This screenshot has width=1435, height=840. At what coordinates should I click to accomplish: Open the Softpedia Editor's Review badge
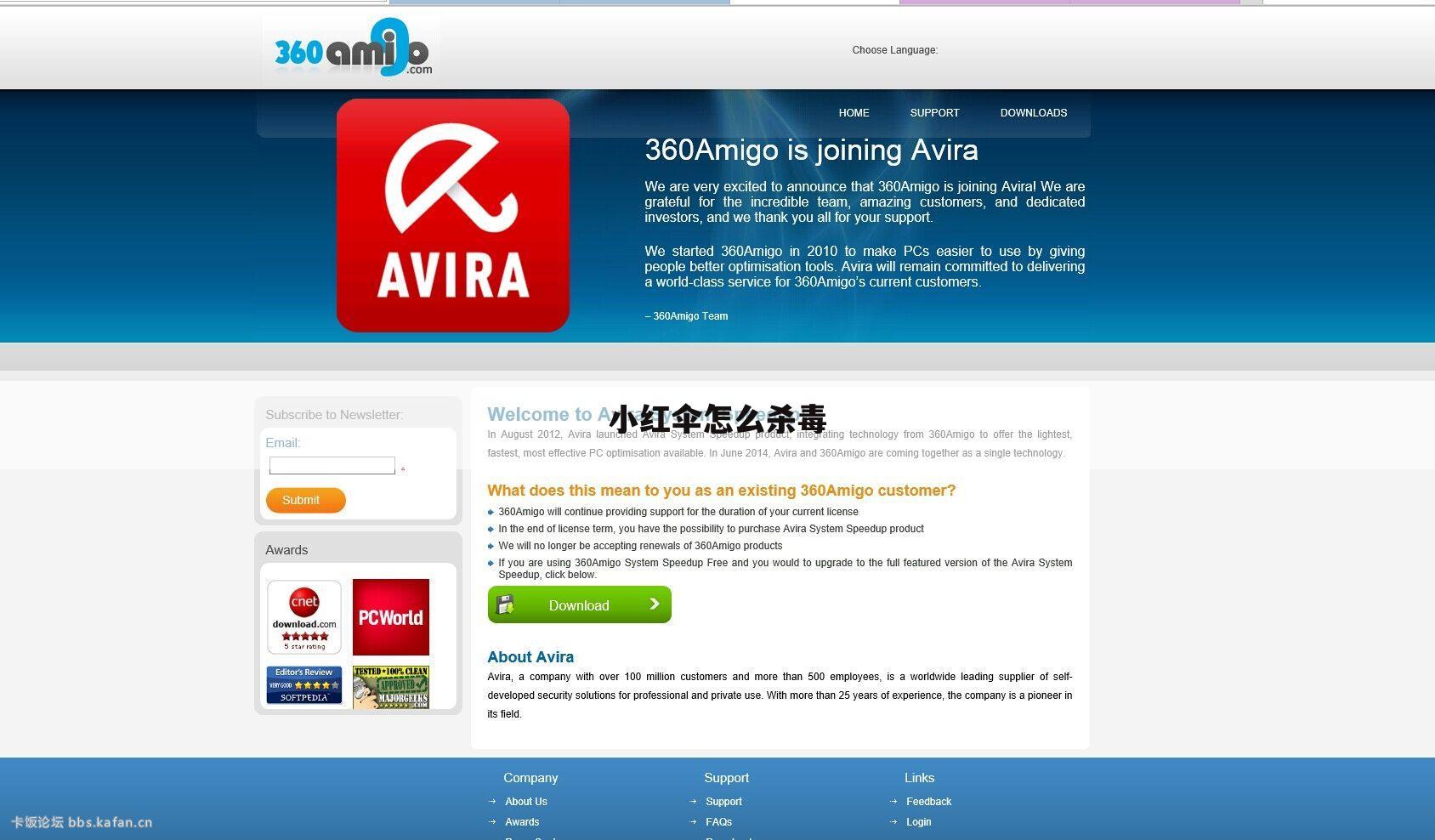304,685
